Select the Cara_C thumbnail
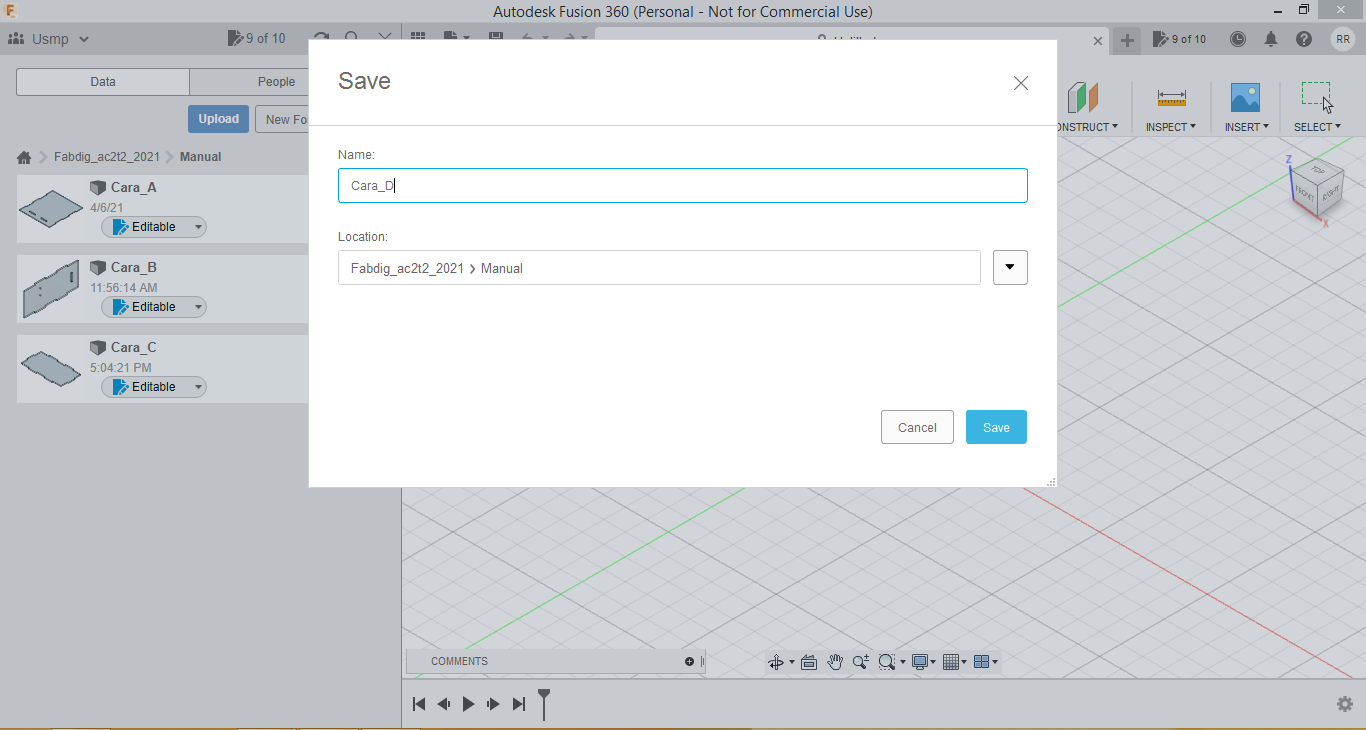 (51, 369)
